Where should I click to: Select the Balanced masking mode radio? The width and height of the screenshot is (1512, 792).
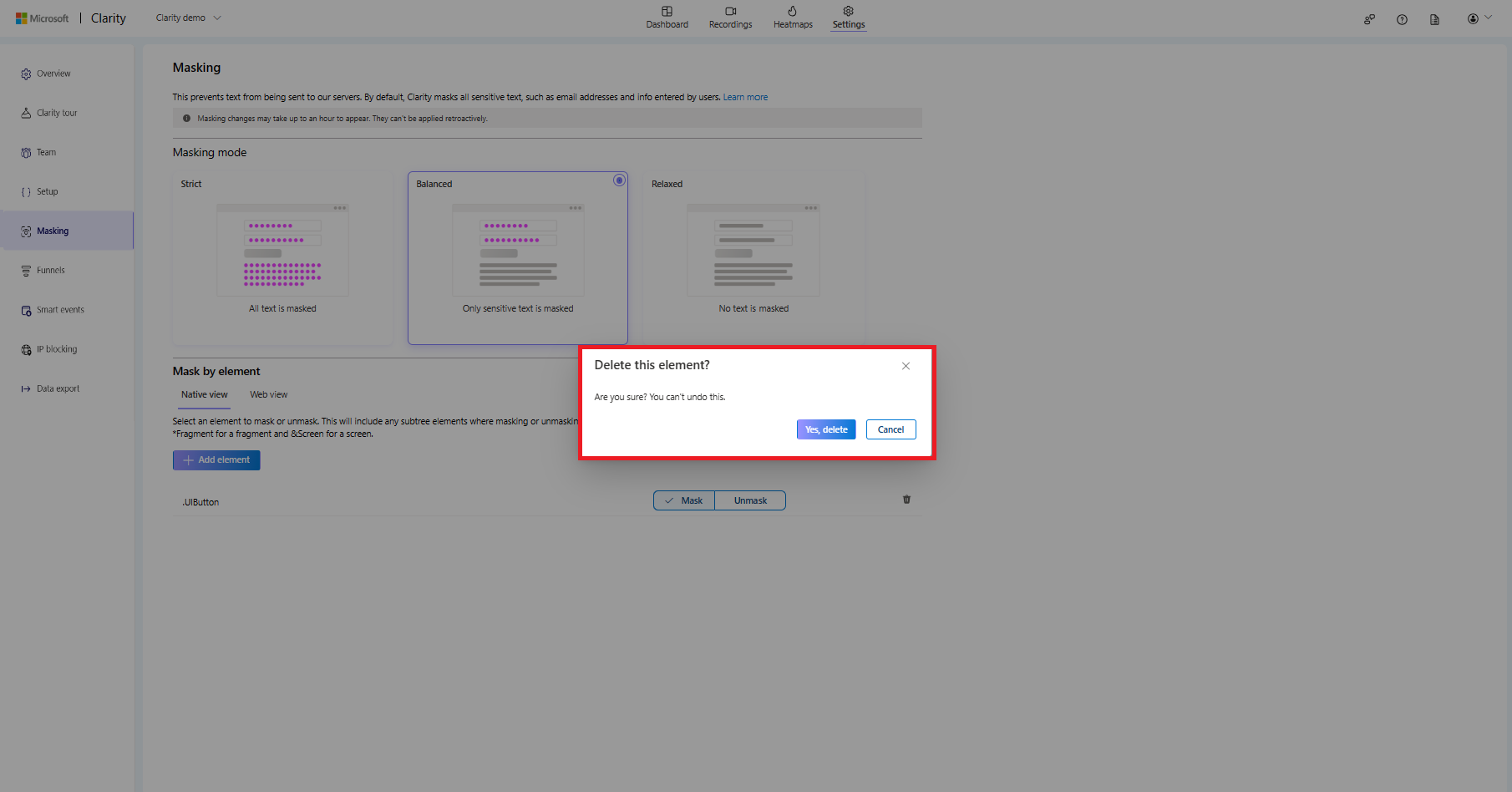(619, 180)
